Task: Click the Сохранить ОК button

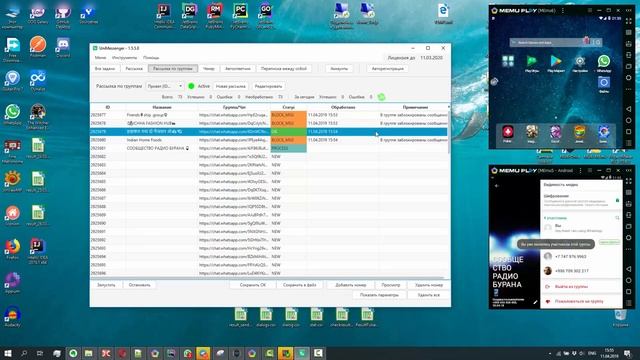Action: click(x=253, y=285)
